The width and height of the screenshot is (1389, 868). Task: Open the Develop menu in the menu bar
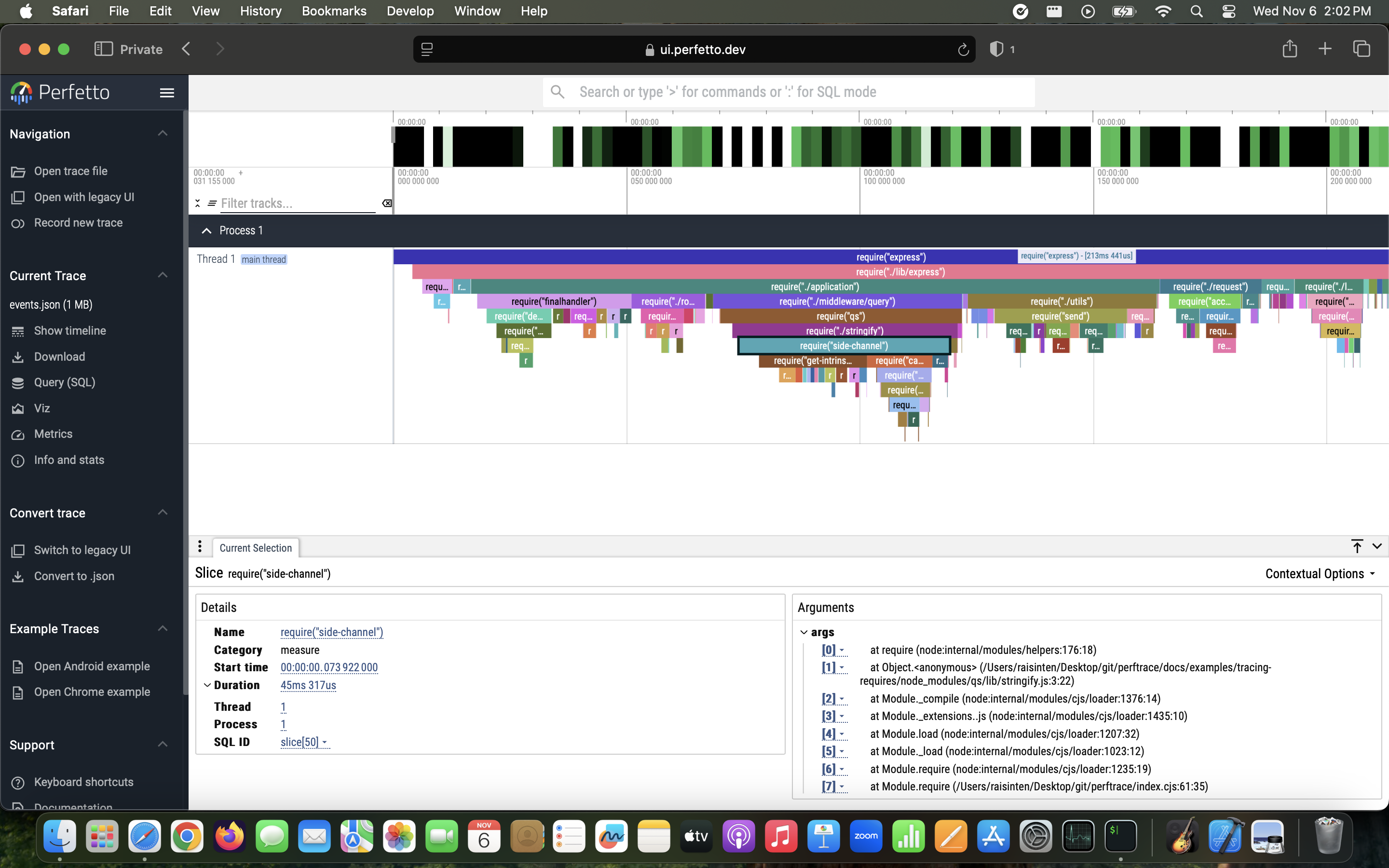click(x=410, y=11)
